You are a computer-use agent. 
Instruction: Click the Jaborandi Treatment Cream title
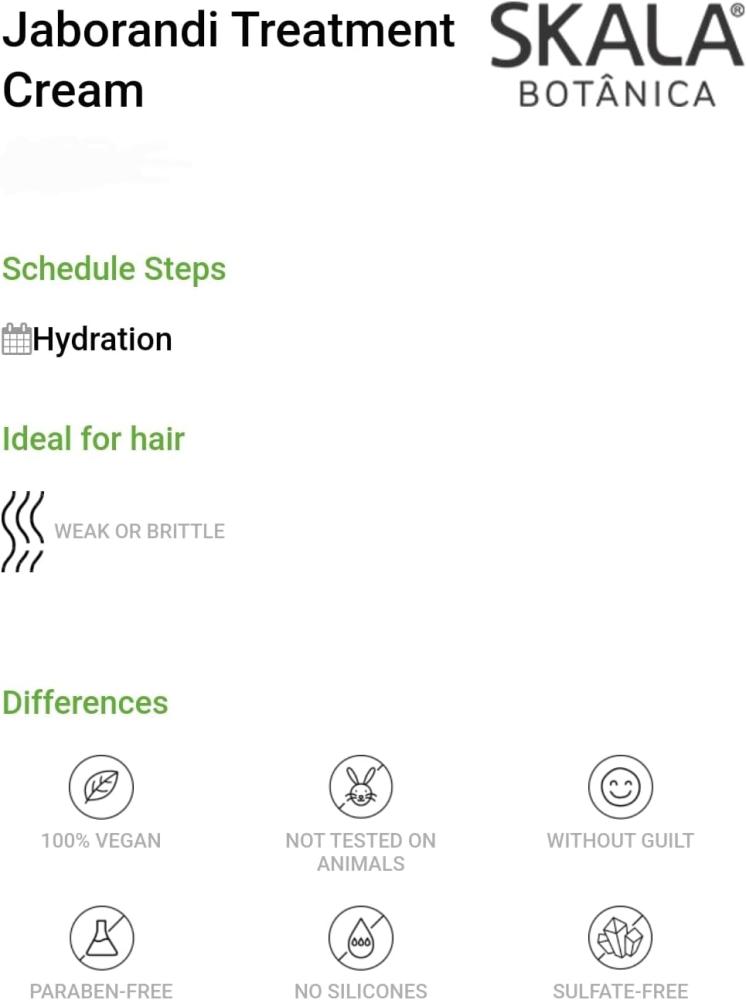pos(228,60)
